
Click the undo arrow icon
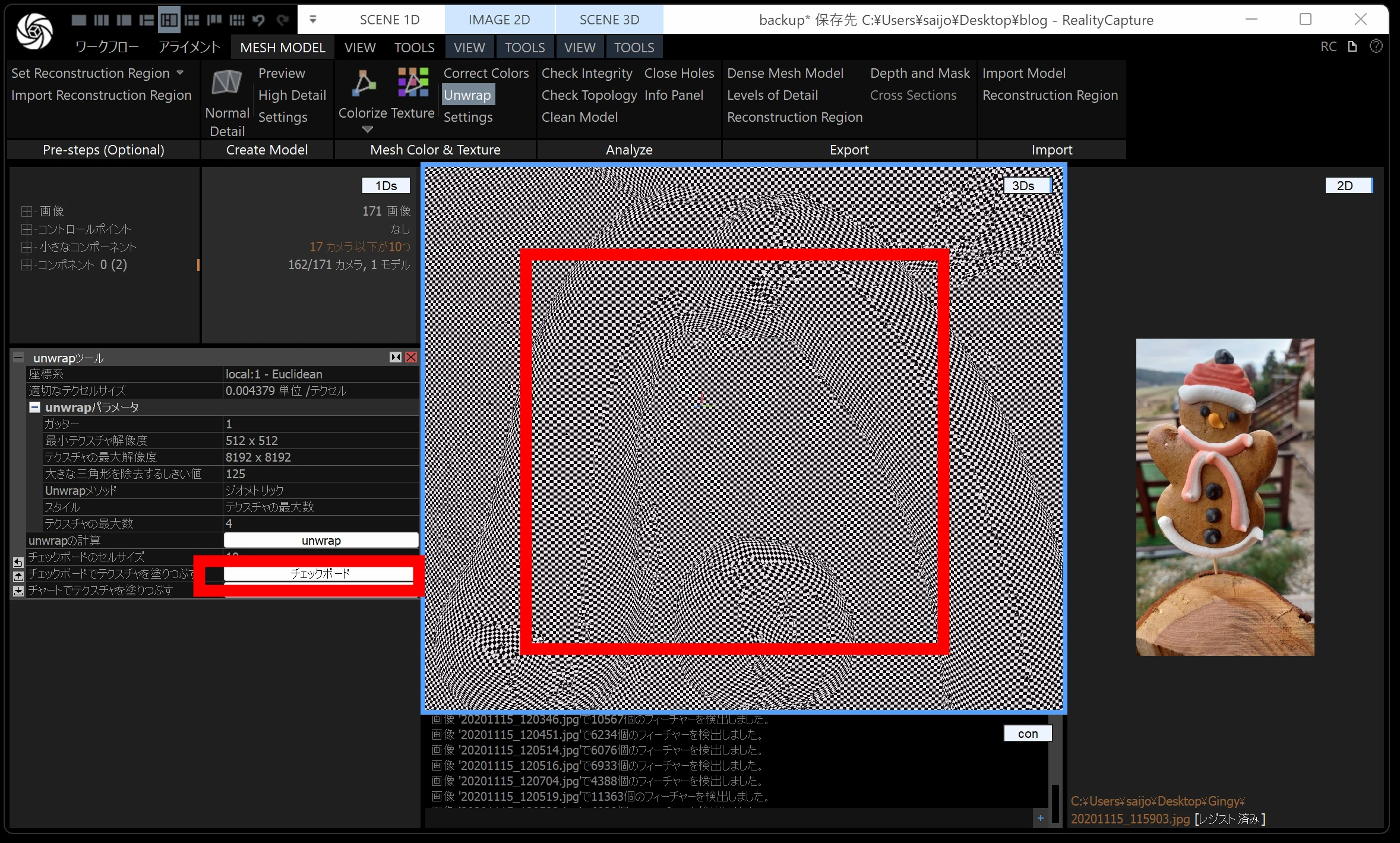(258, 20)
